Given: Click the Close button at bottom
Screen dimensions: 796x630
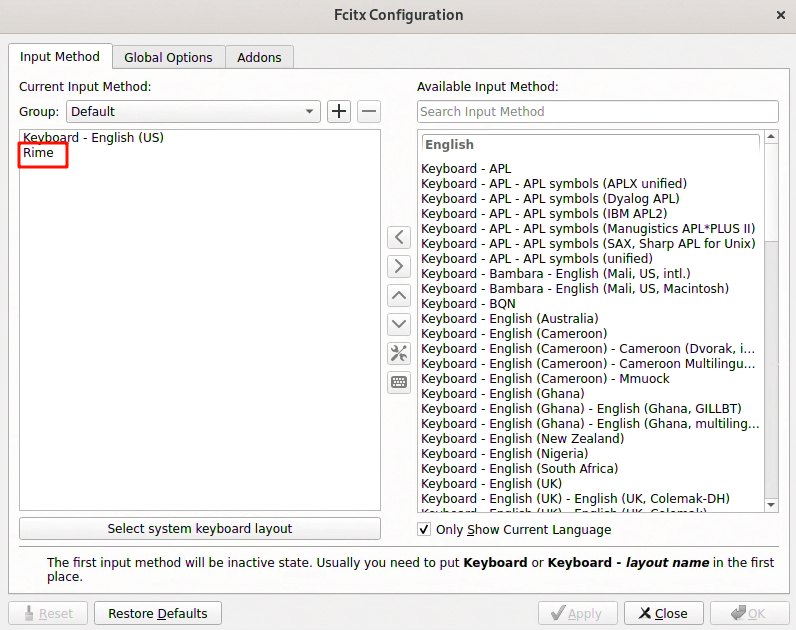Looking at the screenshot, I should pyautogui.click(x=663, y=613).
